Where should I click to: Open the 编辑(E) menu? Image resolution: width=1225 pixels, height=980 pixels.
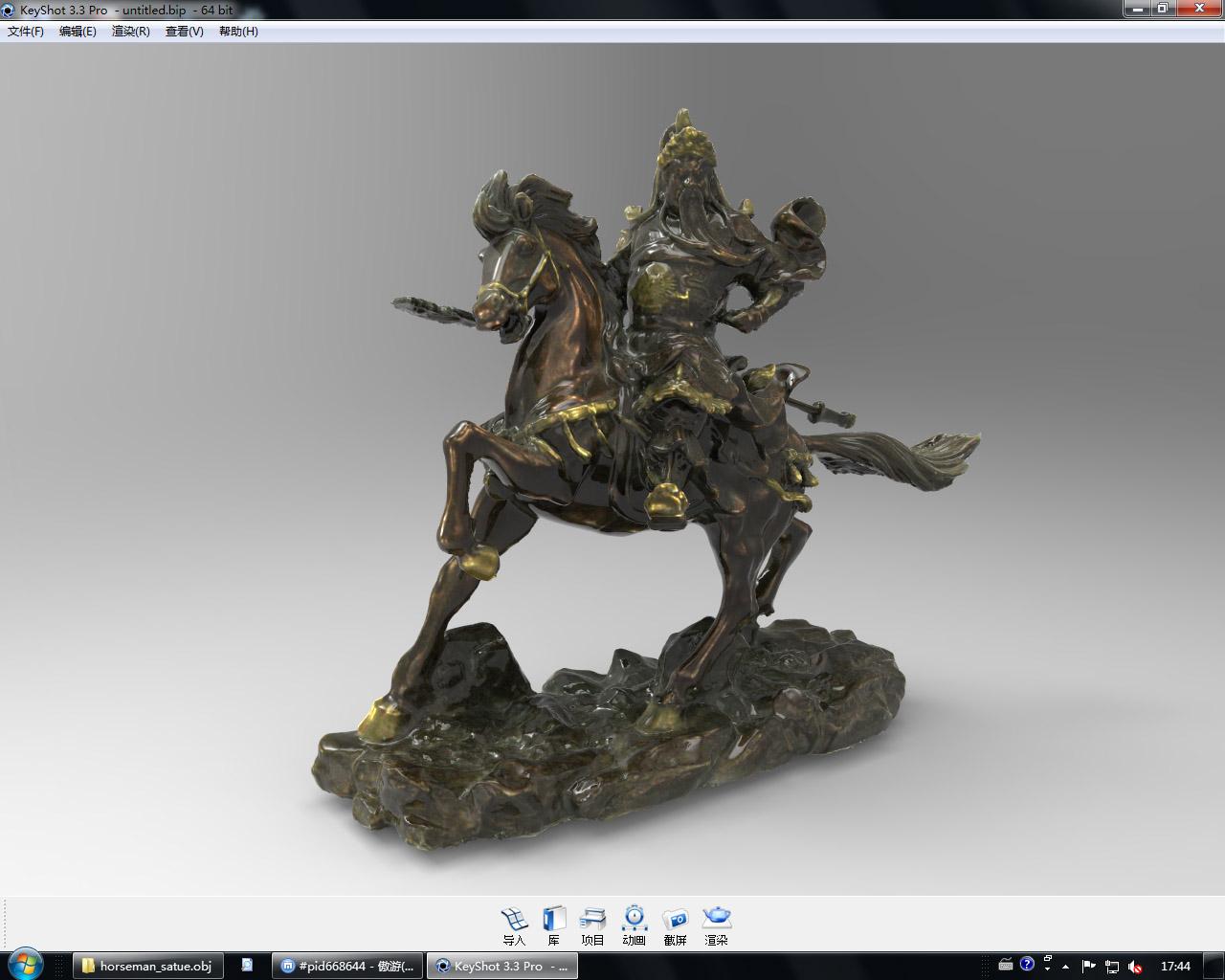pyautogui.click(x=78, y=32)
